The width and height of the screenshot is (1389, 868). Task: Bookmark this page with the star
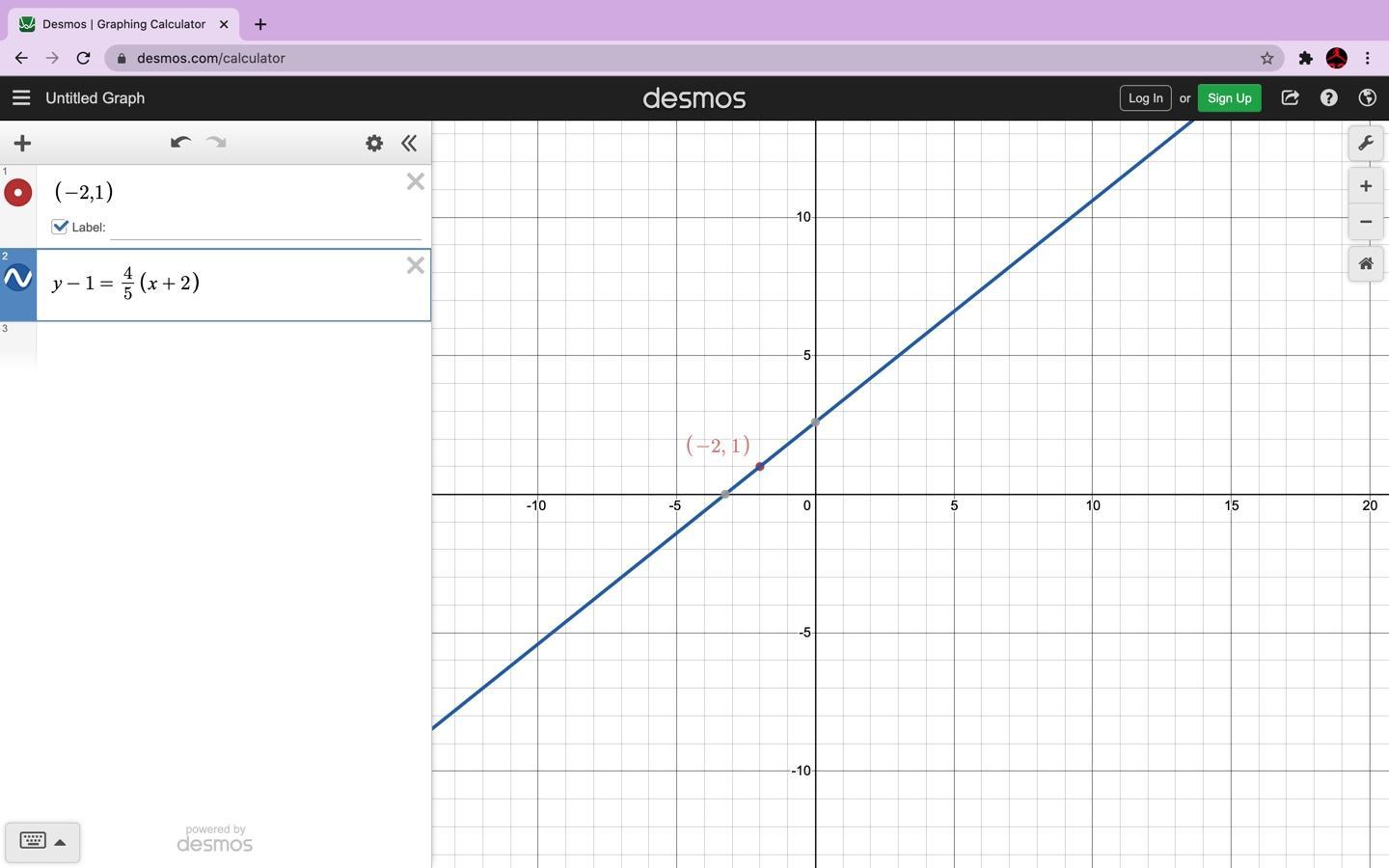[x=1266, y=58]
